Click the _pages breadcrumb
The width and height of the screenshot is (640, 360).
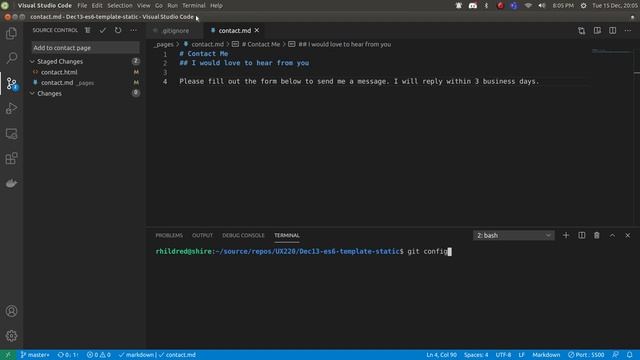tap(164, 44)
